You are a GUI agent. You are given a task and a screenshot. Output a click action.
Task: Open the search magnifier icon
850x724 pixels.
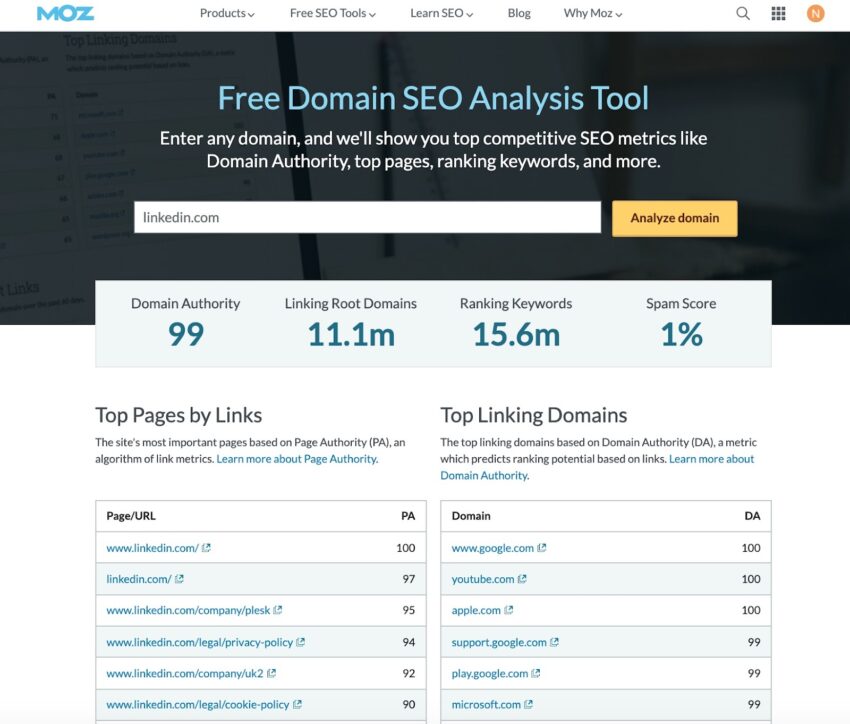click(743, 13)
